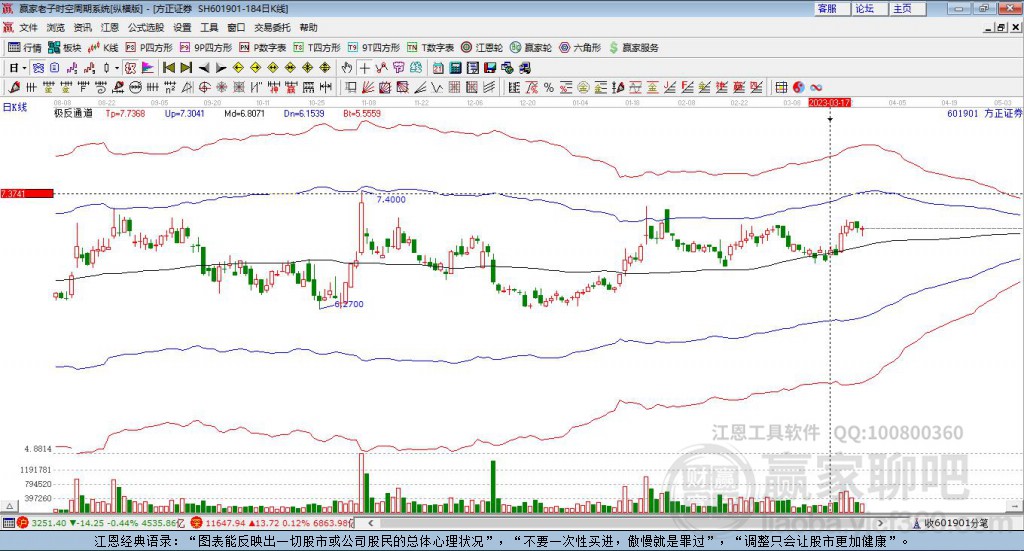Open the 行情 quotes view

click(x=24, y=48)
